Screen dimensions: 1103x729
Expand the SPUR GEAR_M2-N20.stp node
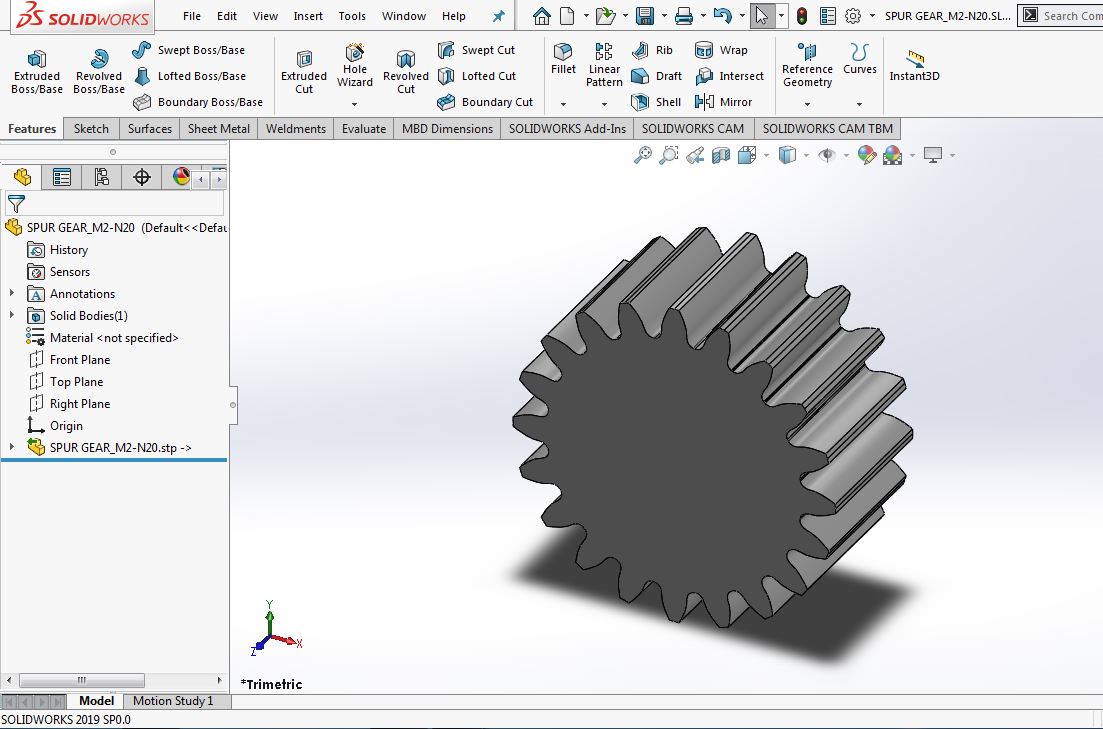(x=11, y=447)
